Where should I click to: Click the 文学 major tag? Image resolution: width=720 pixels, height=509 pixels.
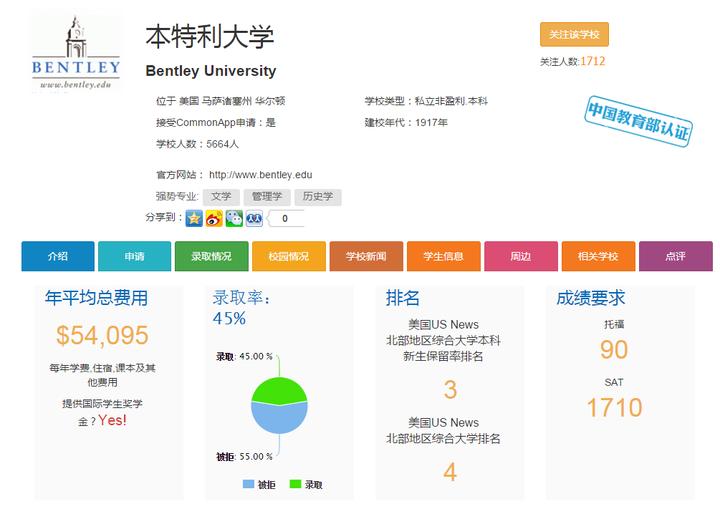(x=221, y=197)
